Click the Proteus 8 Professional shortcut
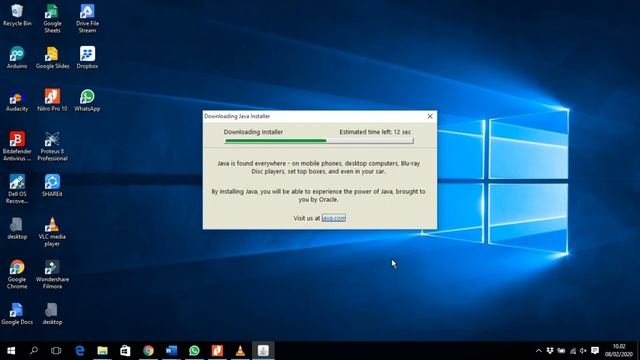The image size is (640, 360). (x=52, y=146)
